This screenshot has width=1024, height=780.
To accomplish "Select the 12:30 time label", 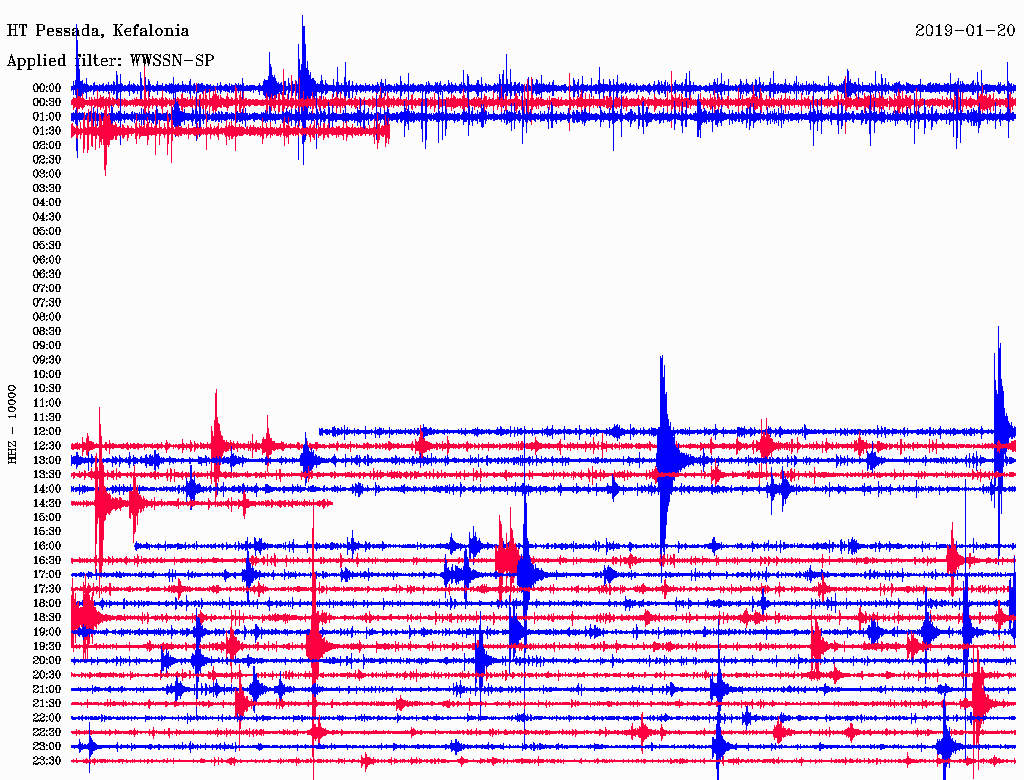I will tap(47, 446).
